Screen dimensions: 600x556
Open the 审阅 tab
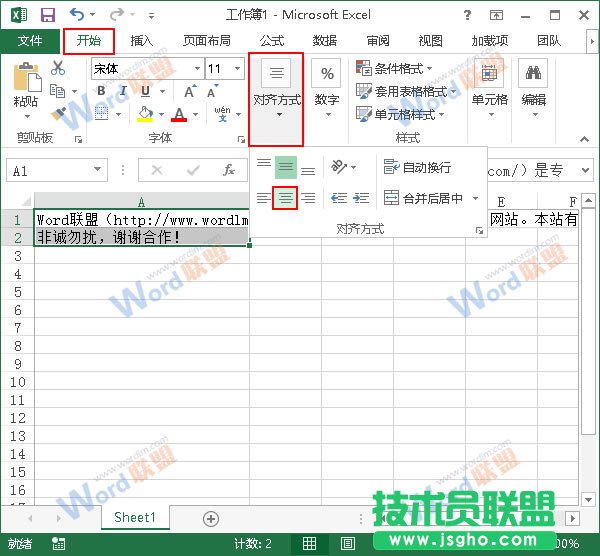[x=378, y=41]
